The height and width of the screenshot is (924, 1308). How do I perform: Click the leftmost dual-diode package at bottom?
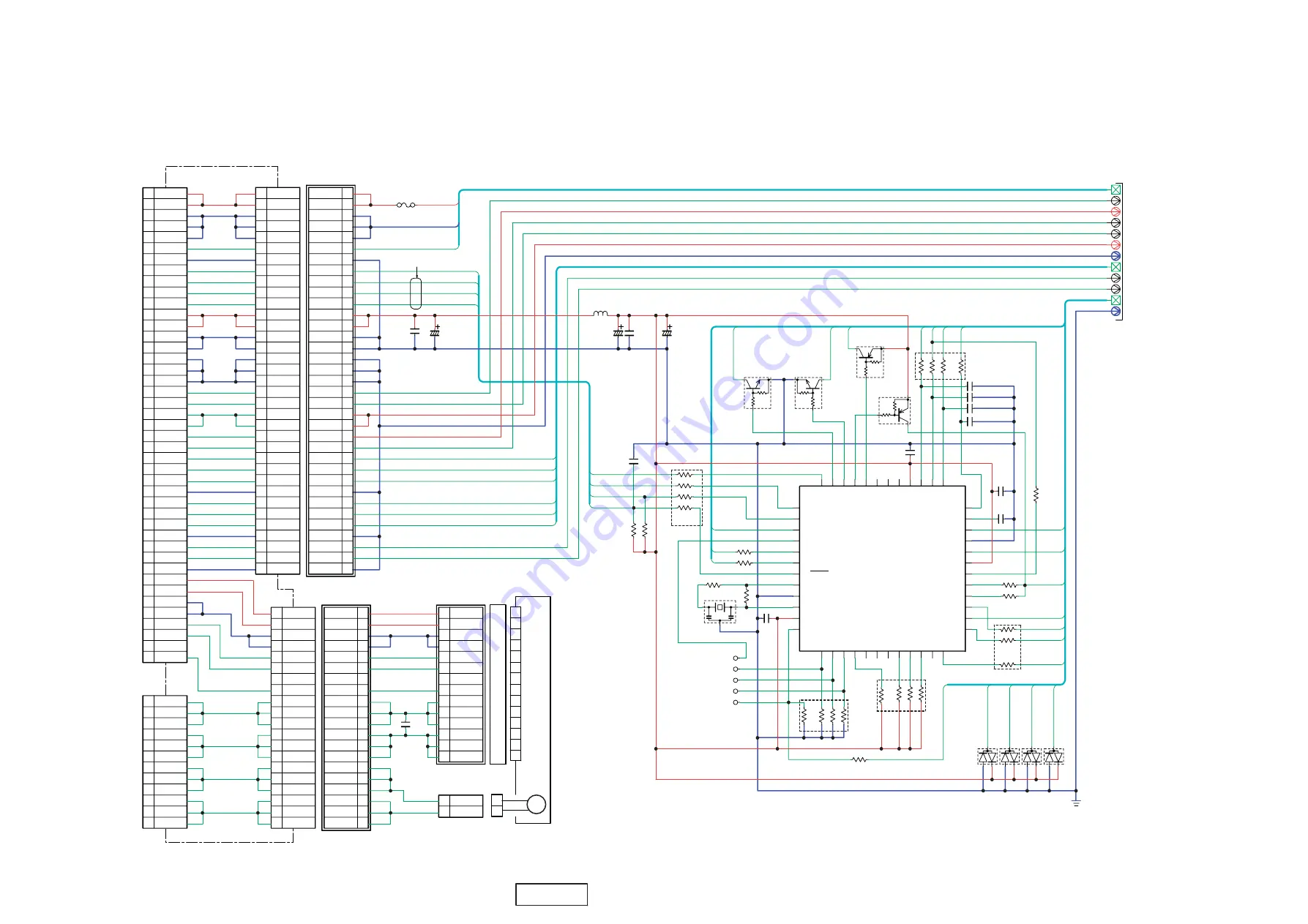click(x=987, y=756)
